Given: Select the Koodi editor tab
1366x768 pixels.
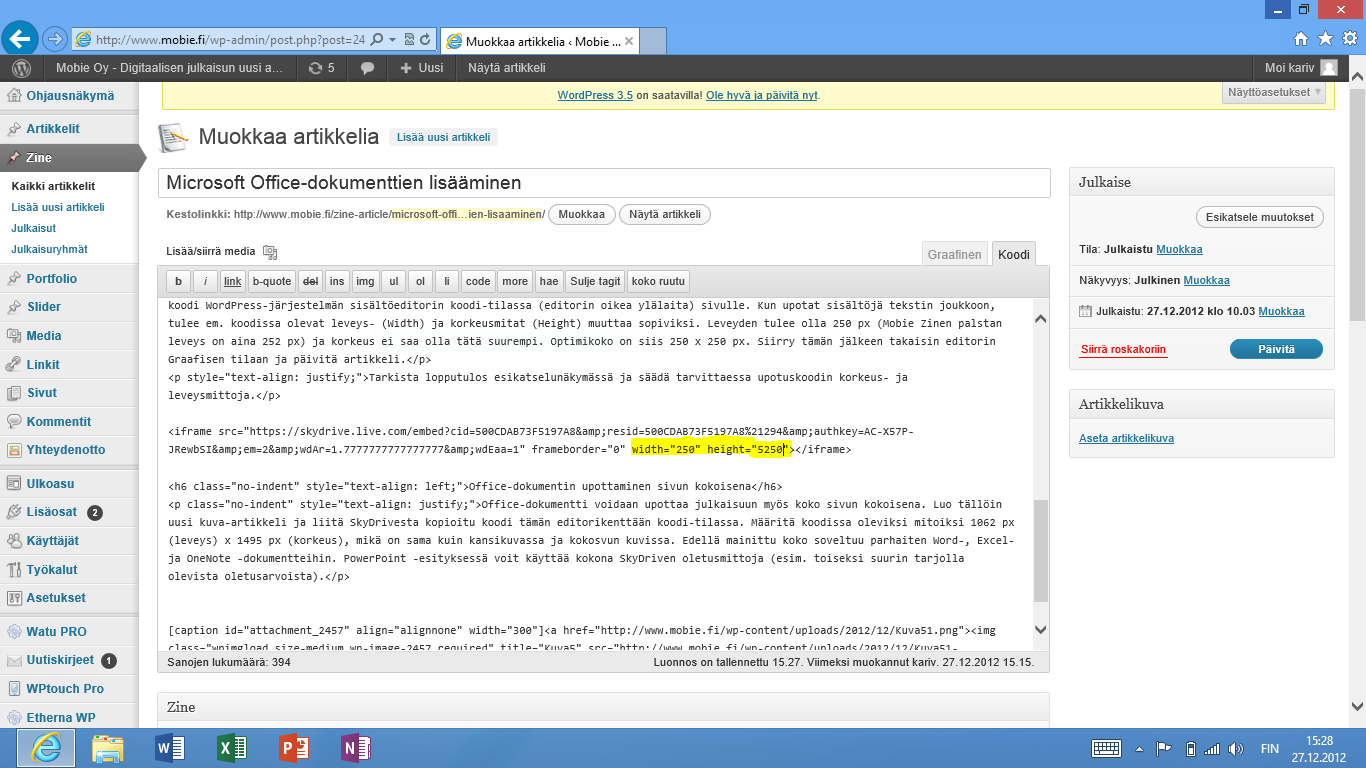Looking at the screenshot, I should pos(1013,255).
